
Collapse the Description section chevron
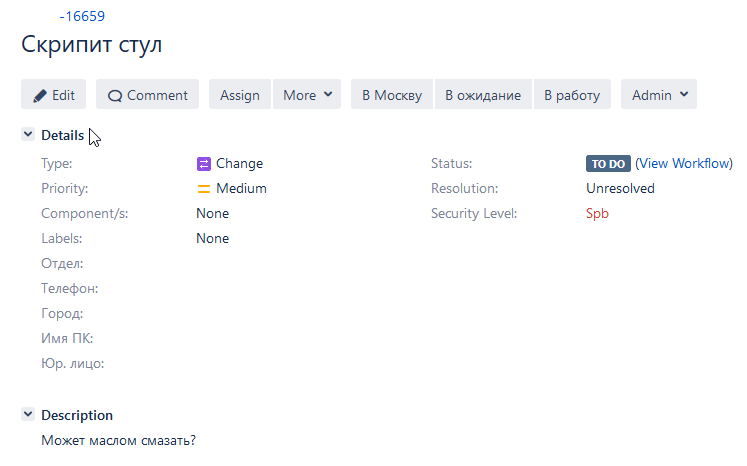click(28, 414)
